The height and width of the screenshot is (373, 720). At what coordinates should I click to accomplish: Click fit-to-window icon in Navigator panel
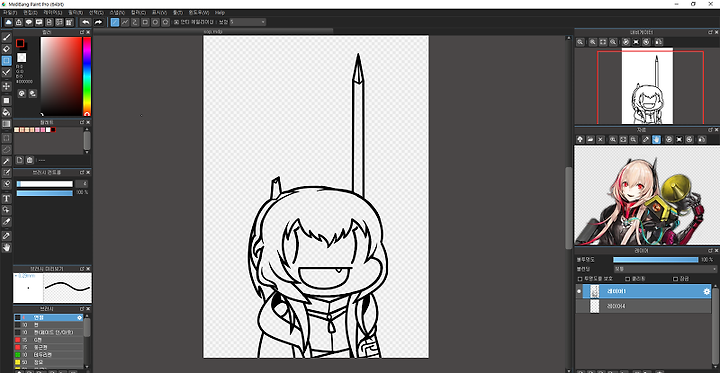603,42
